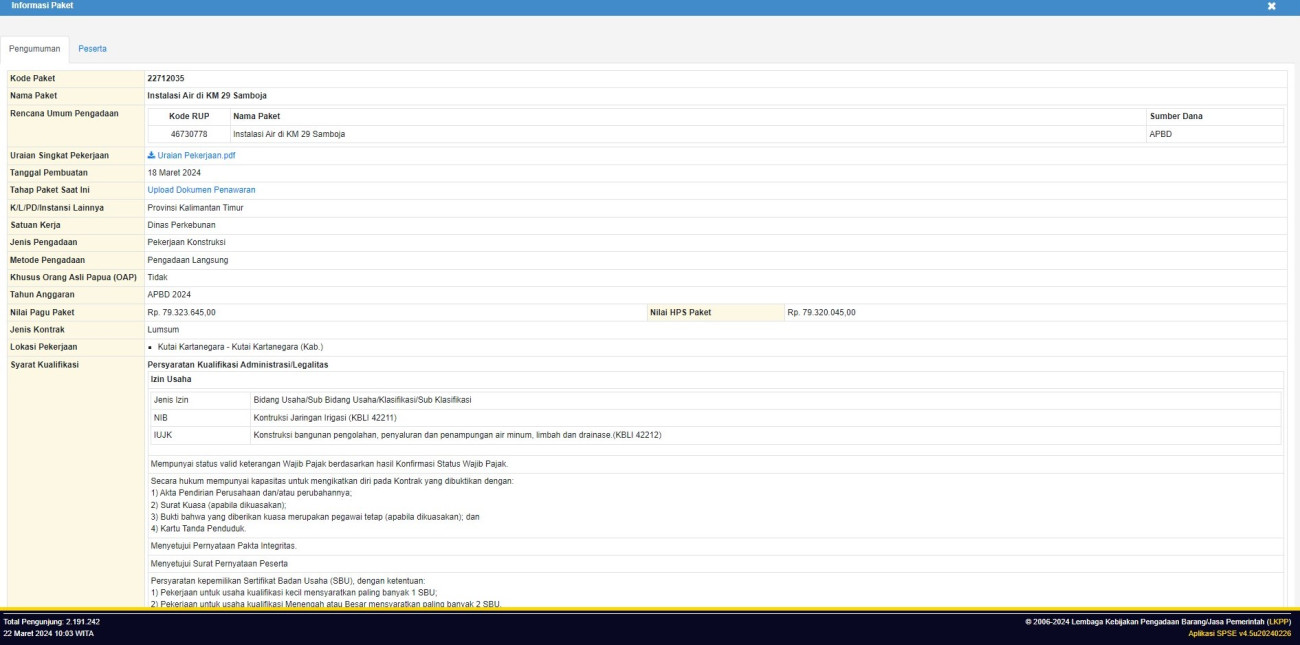Click the Total Pengunjung counter in footer
The image size is (1300, 645).
51,622
